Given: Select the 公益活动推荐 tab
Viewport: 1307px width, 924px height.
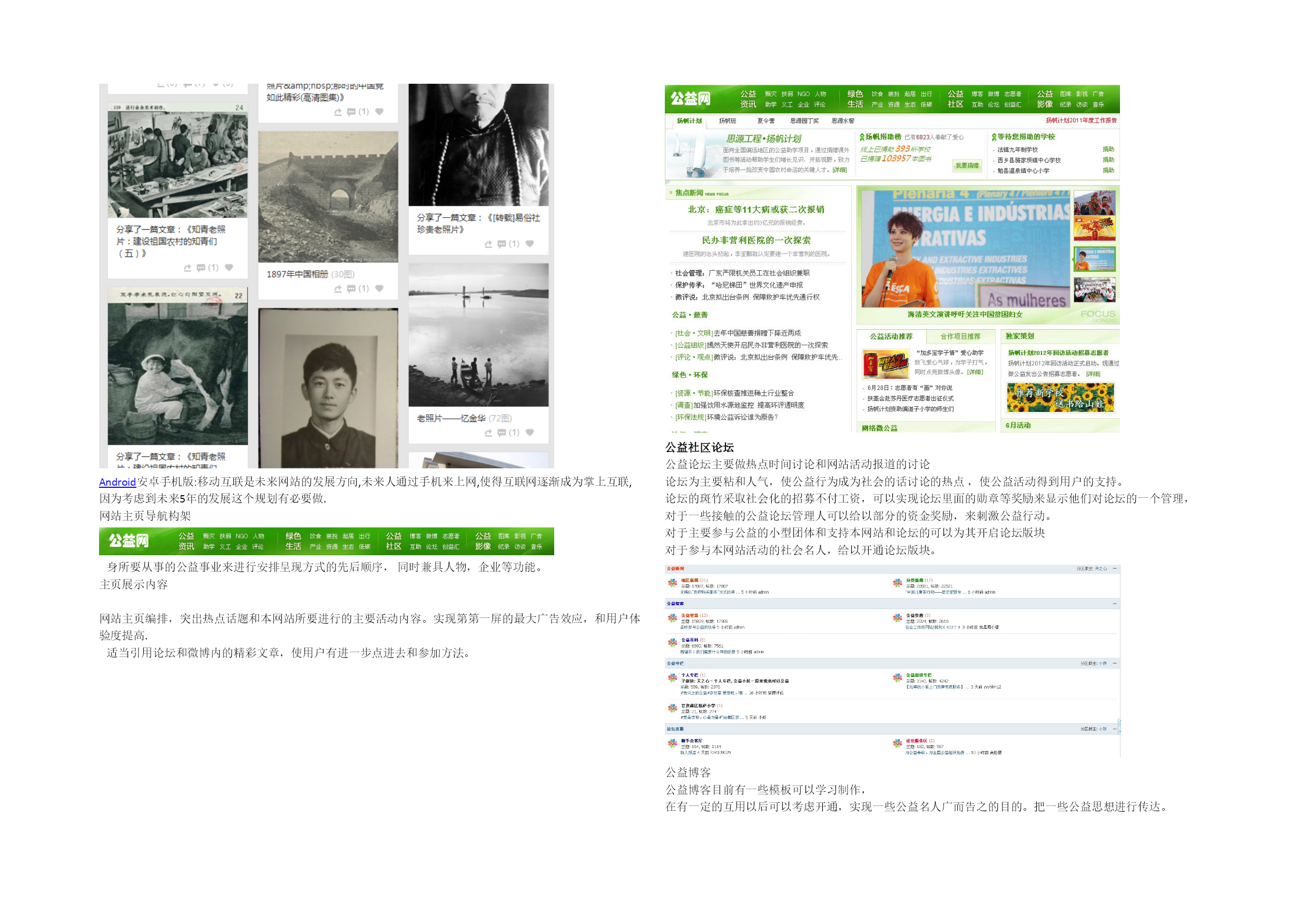Looking at the screenshot, I should [x=891, y=337].
